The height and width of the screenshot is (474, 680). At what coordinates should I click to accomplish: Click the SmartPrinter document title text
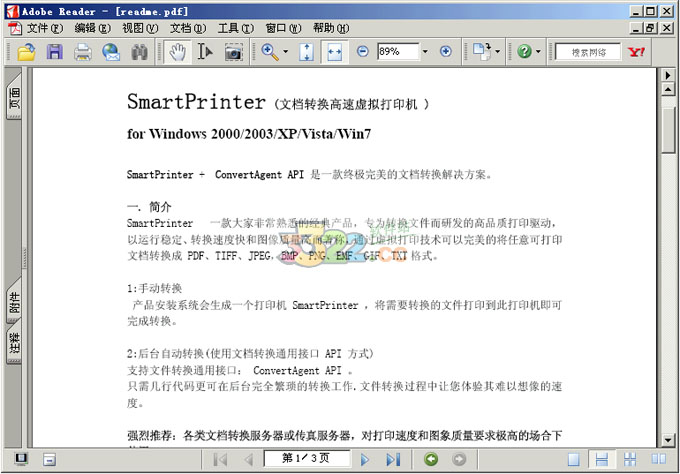[196, 102]
